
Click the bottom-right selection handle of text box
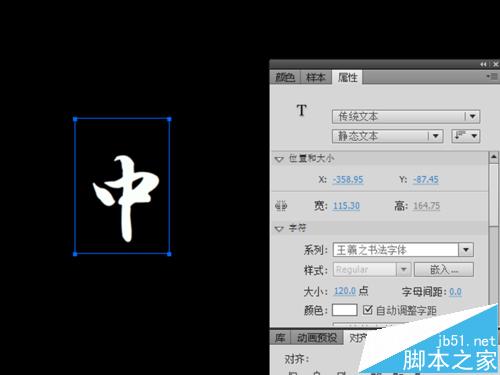169,254
